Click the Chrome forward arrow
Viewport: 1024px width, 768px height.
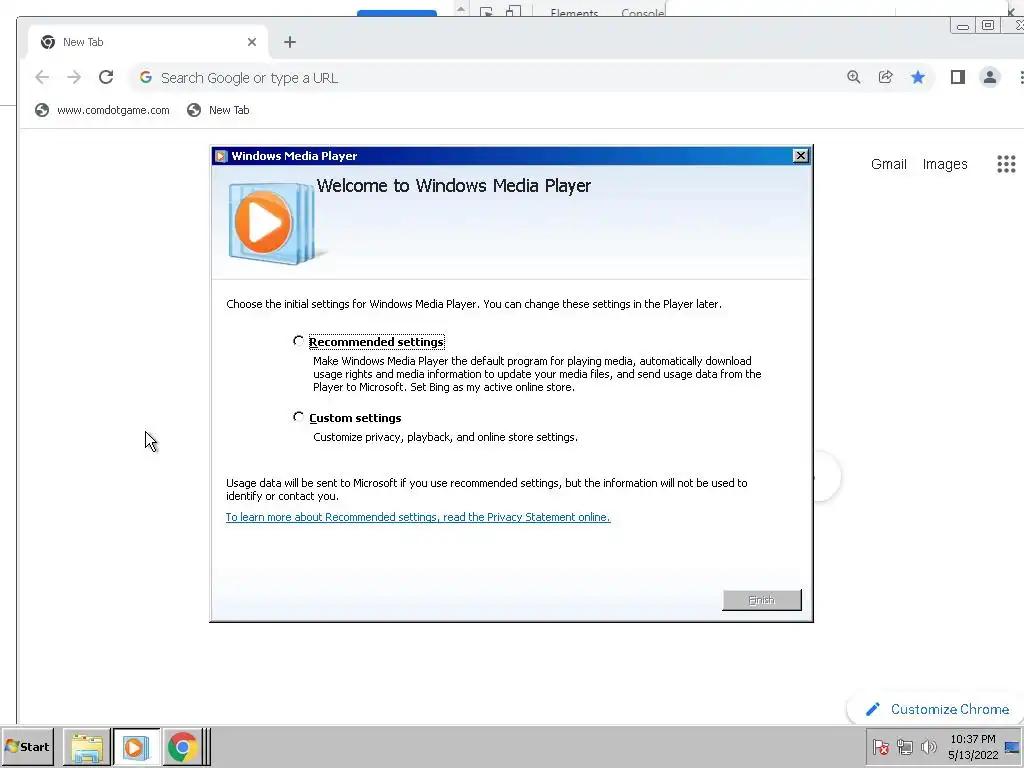pos(74,77)
